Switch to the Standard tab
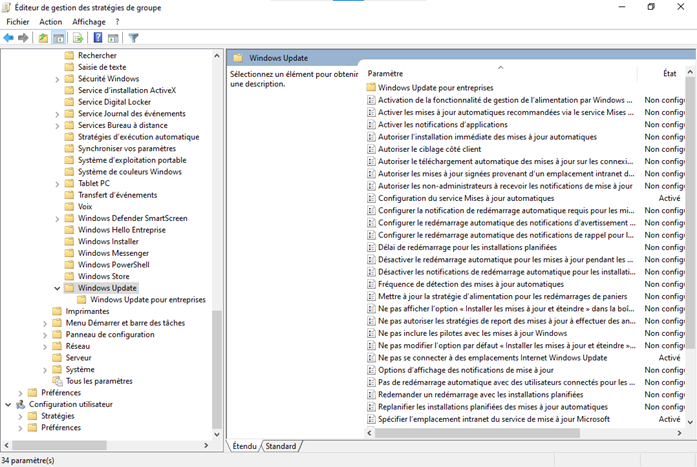Image resolution: width=697 pixels, height=467 pixels. (281, 446)
